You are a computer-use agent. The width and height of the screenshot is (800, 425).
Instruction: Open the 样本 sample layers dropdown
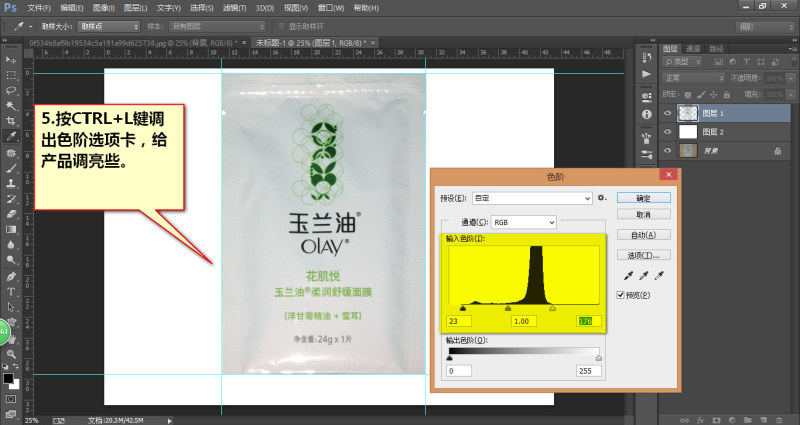click(x=218, y=26)
